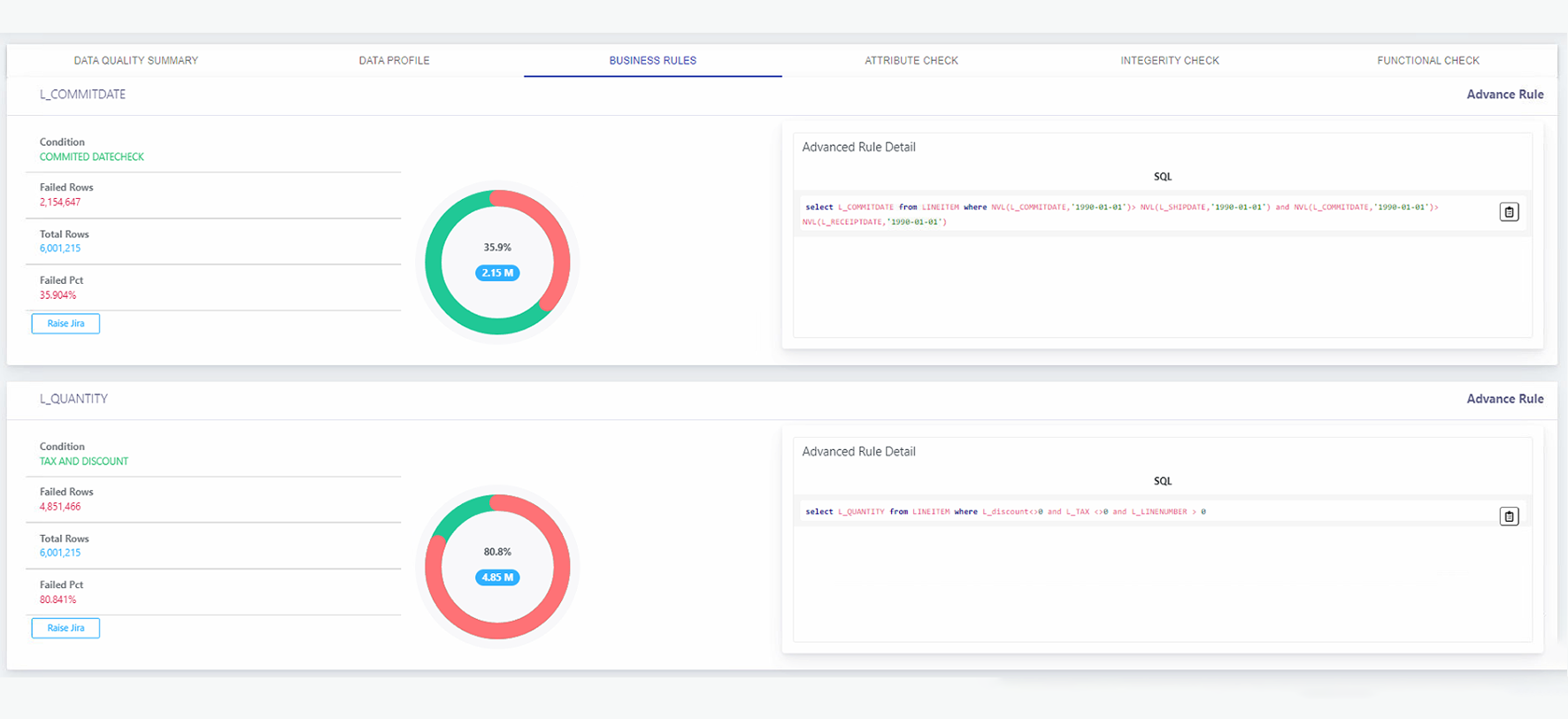Click the SQL text selecting L_QUANTITY

pos(1004,512)
